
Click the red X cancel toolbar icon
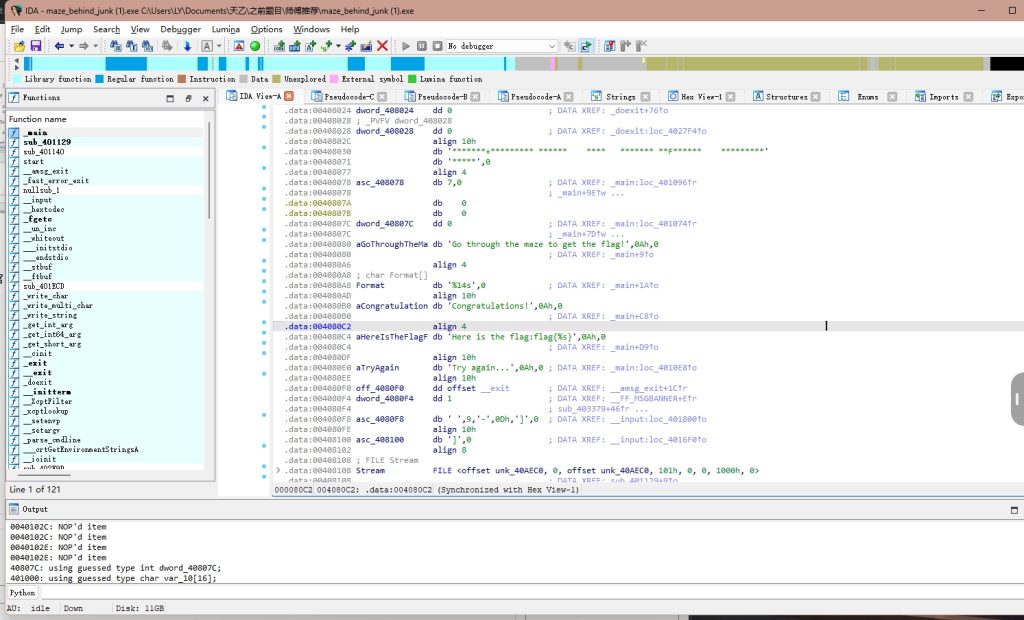coord(383,46)
